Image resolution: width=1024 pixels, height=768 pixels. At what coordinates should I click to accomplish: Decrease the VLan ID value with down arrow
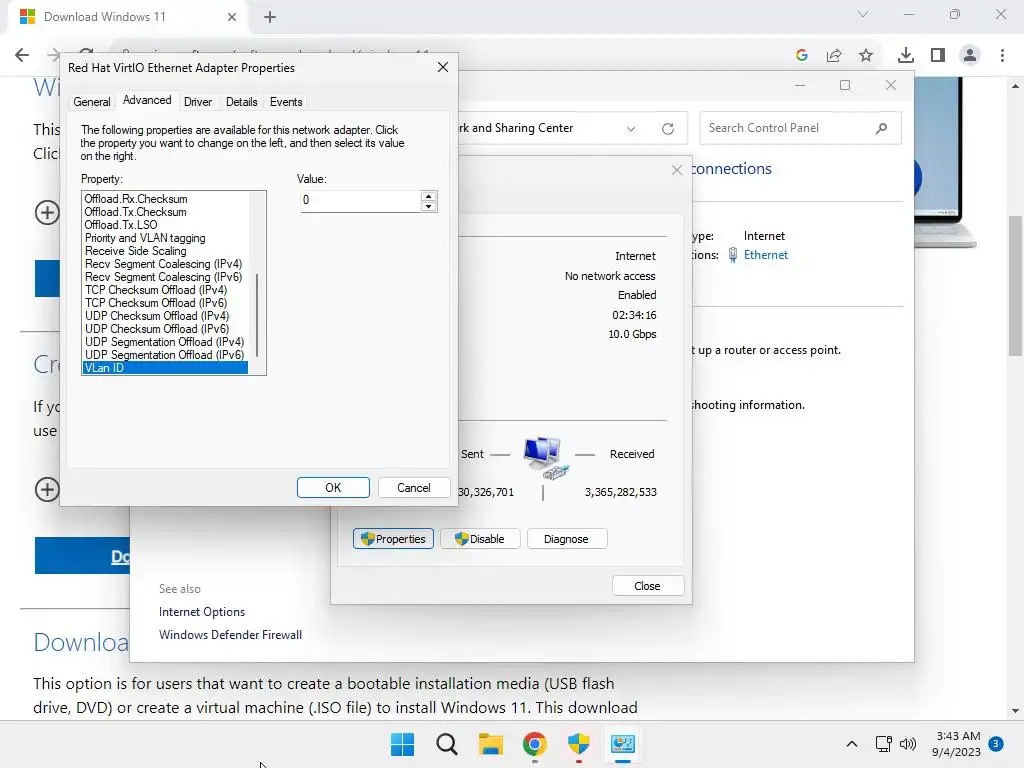click(428, 206)
